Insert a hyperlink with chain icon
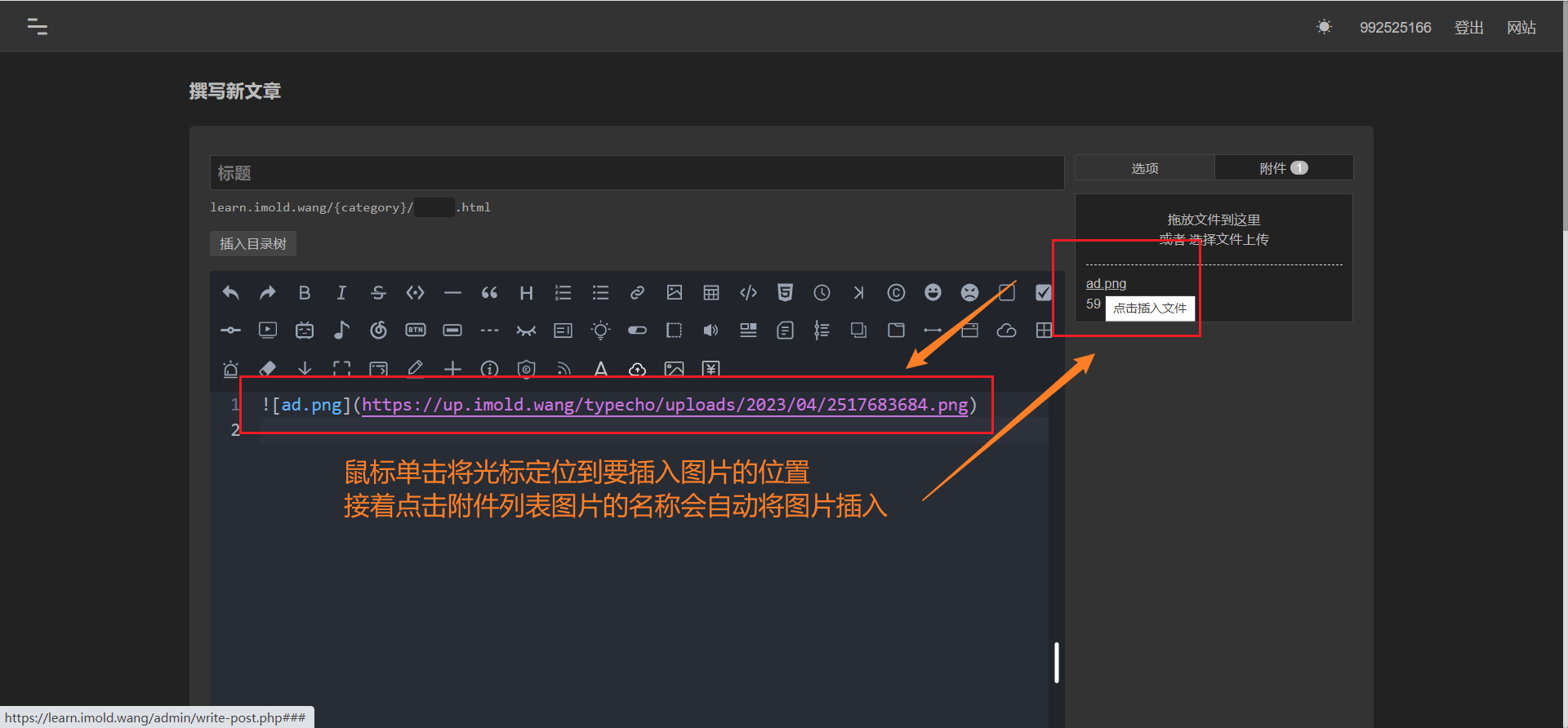Image resolution: width=1568 pixels, height=728 pixels. click(637, 292)
